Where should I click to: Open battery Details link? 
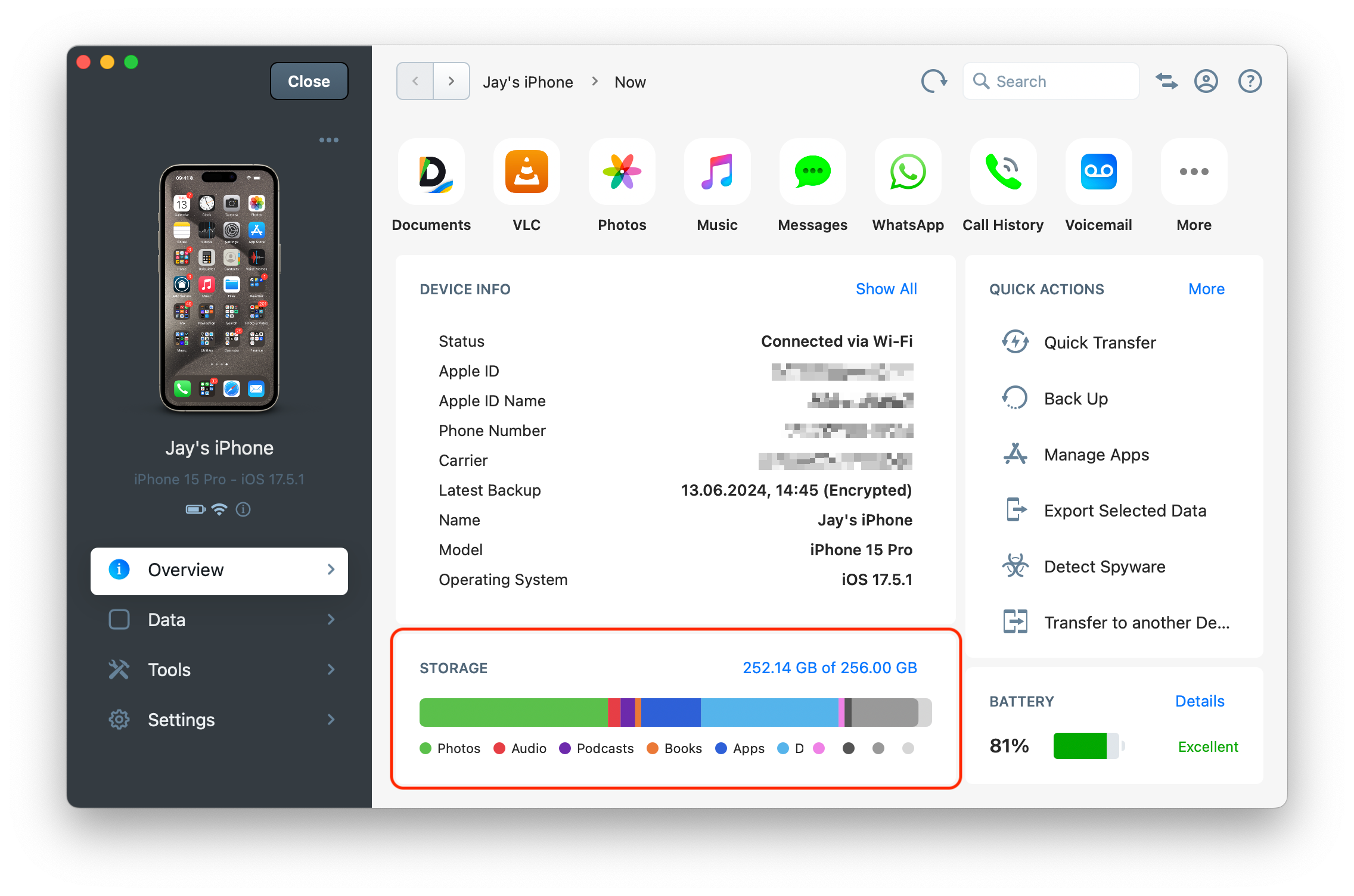point(1200,701)
